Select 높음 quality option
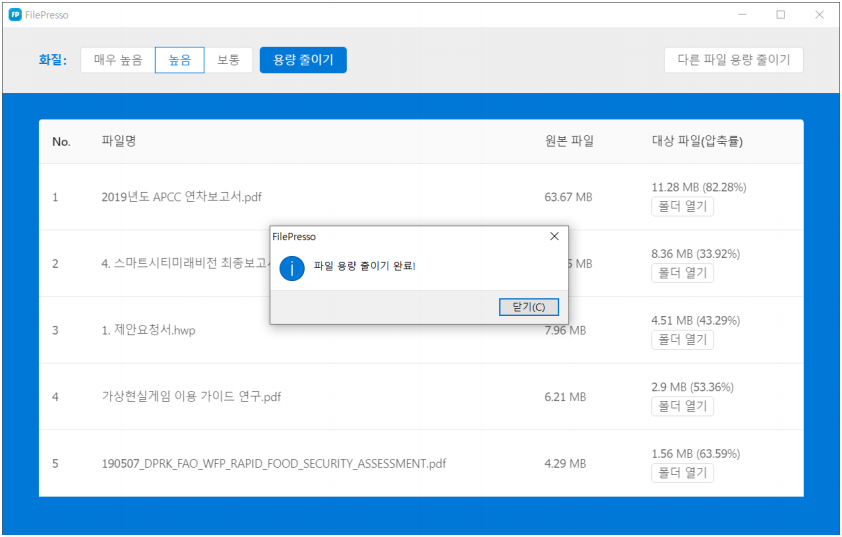The width and height of the screenshot is (842, 537). tap(180, 60)
